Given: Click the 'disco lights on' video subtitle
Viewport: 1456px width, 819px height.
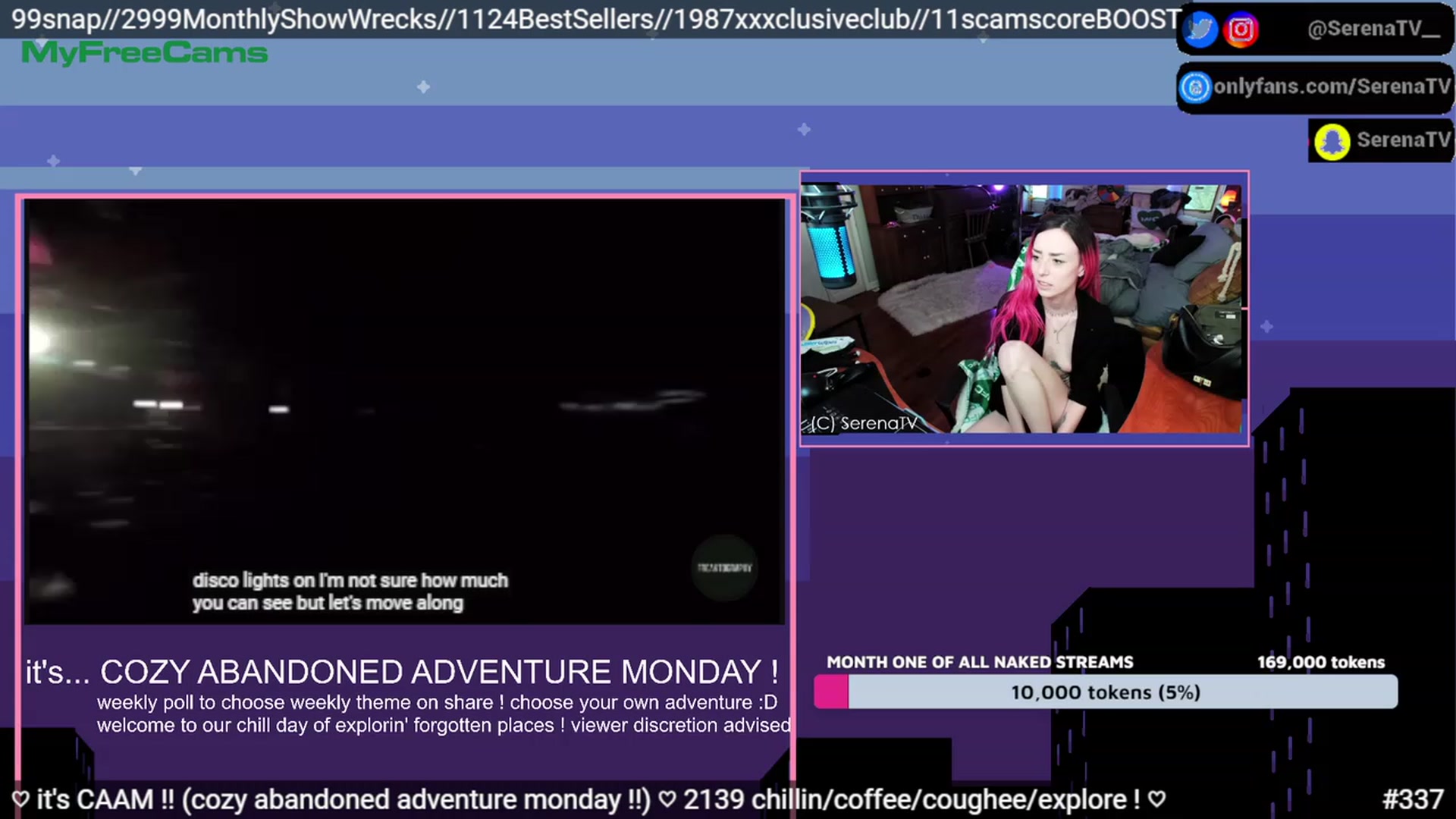Looking at the screenshot, I should click(350, 591).
